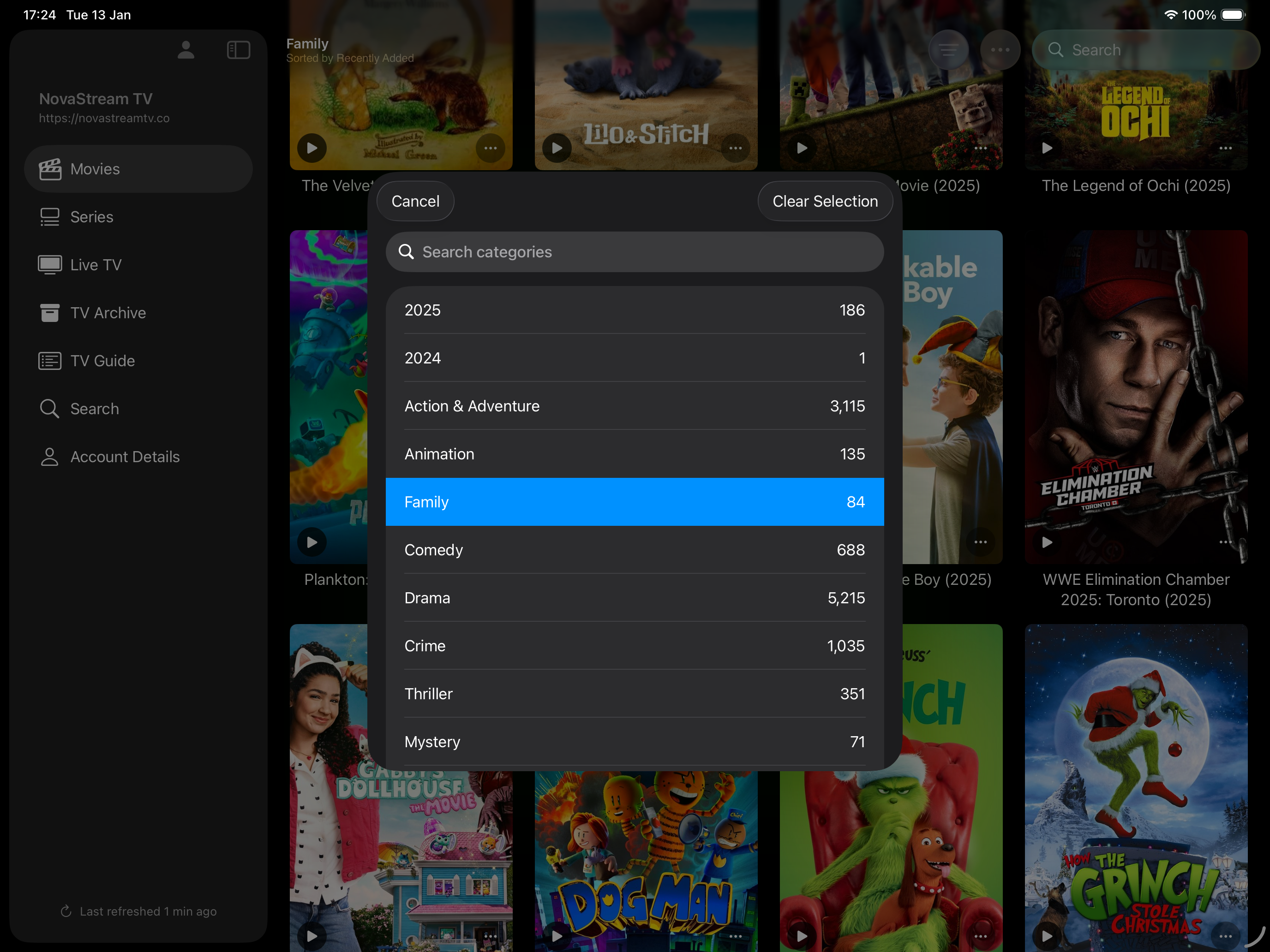The height and width of the screenshot is (952, 1270).
Task: Open the TV Archive section
Action: [x=138, y=313]
